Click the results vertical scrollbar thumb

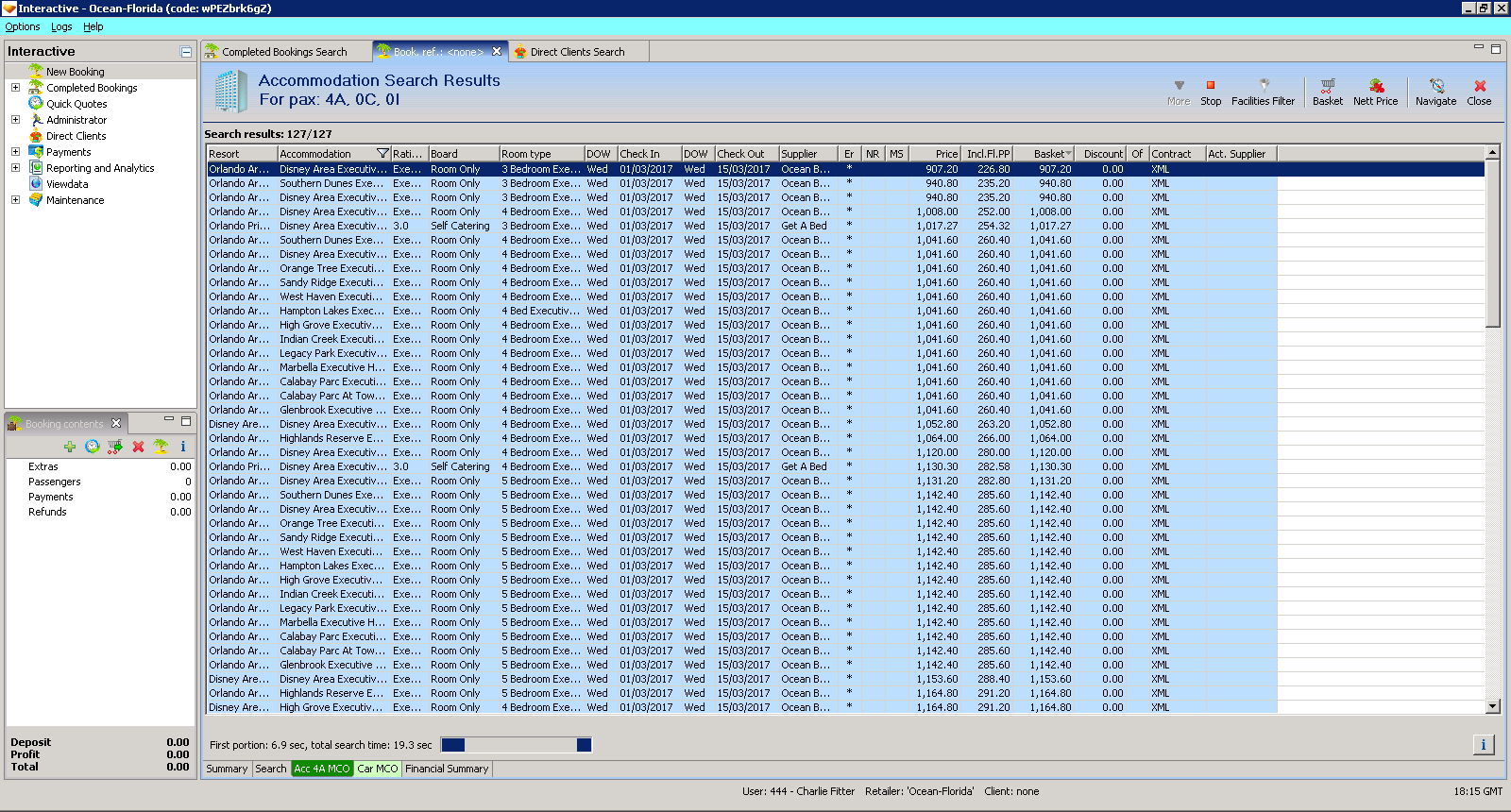pyautogui.click(x=1492, y=243)
